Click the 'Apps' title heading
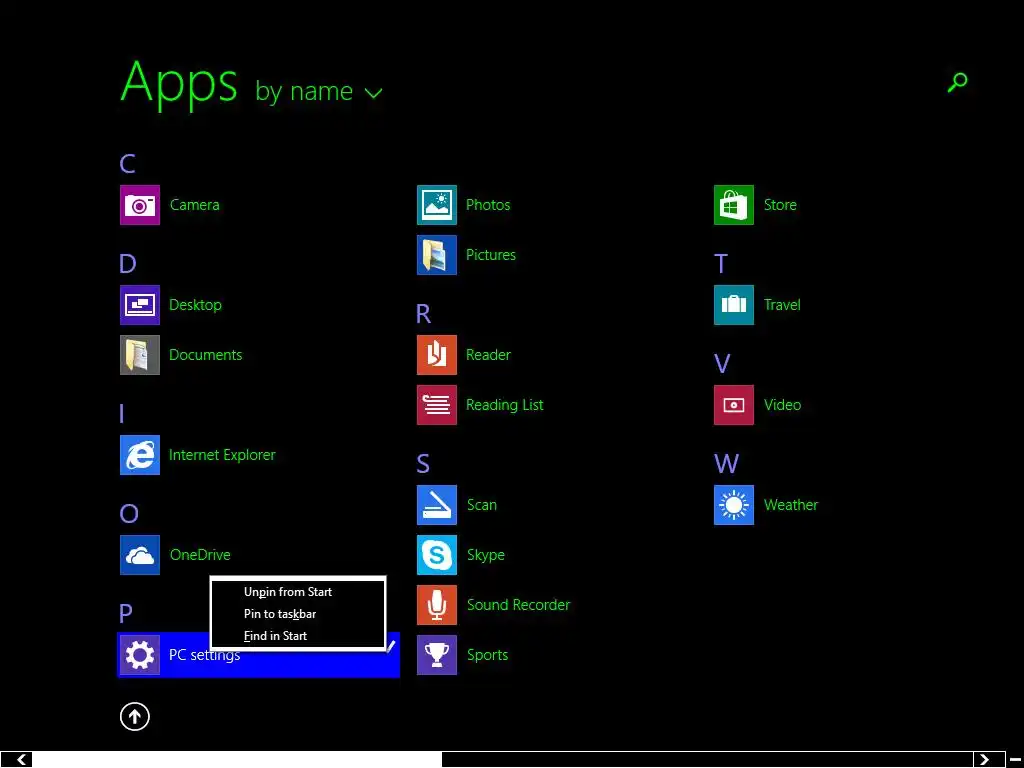 (x=179, y=84)
